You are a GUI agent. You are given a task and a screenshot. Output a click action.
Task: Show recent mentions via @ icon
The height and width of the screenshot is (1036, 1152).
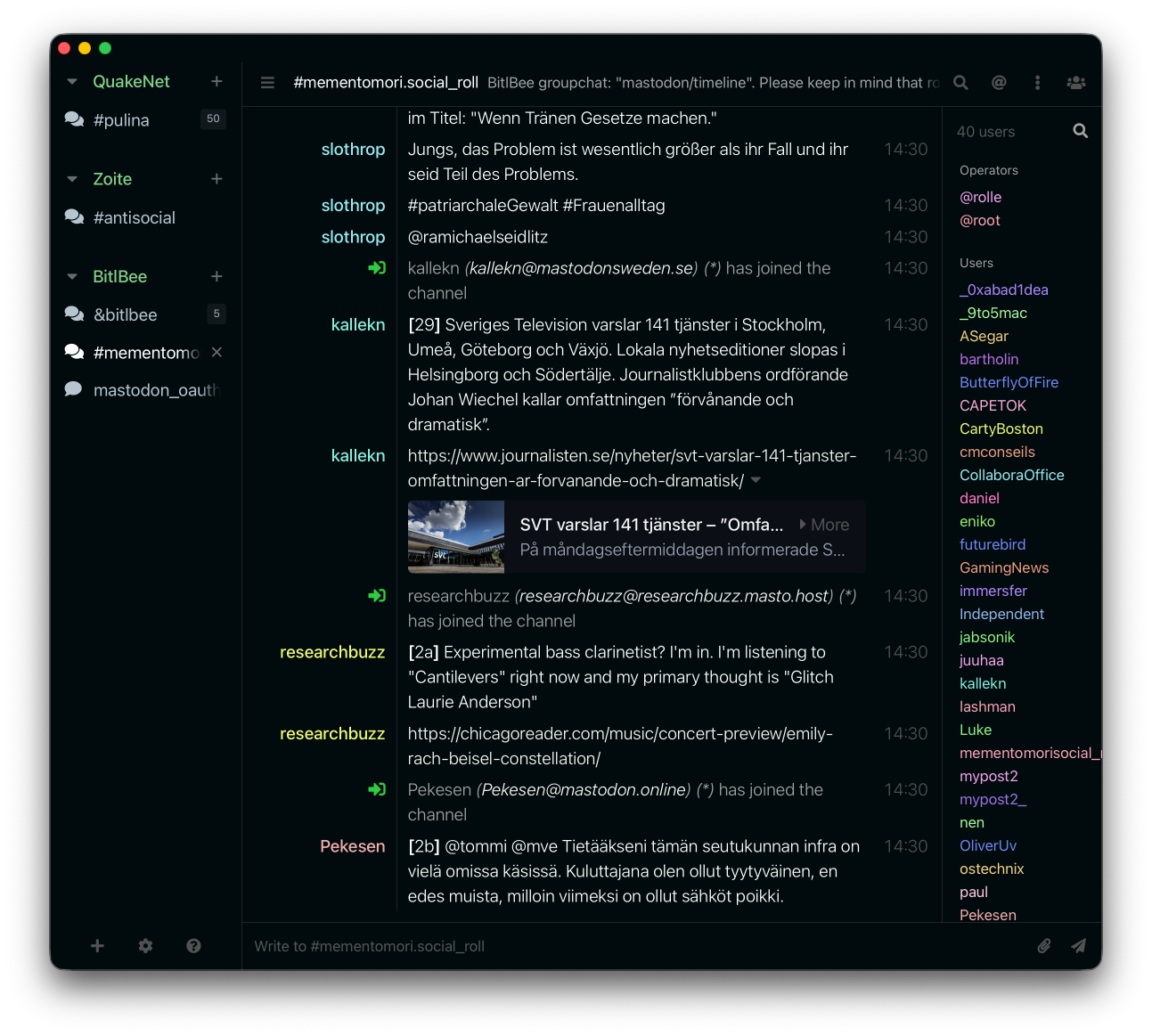coord(999,83)
